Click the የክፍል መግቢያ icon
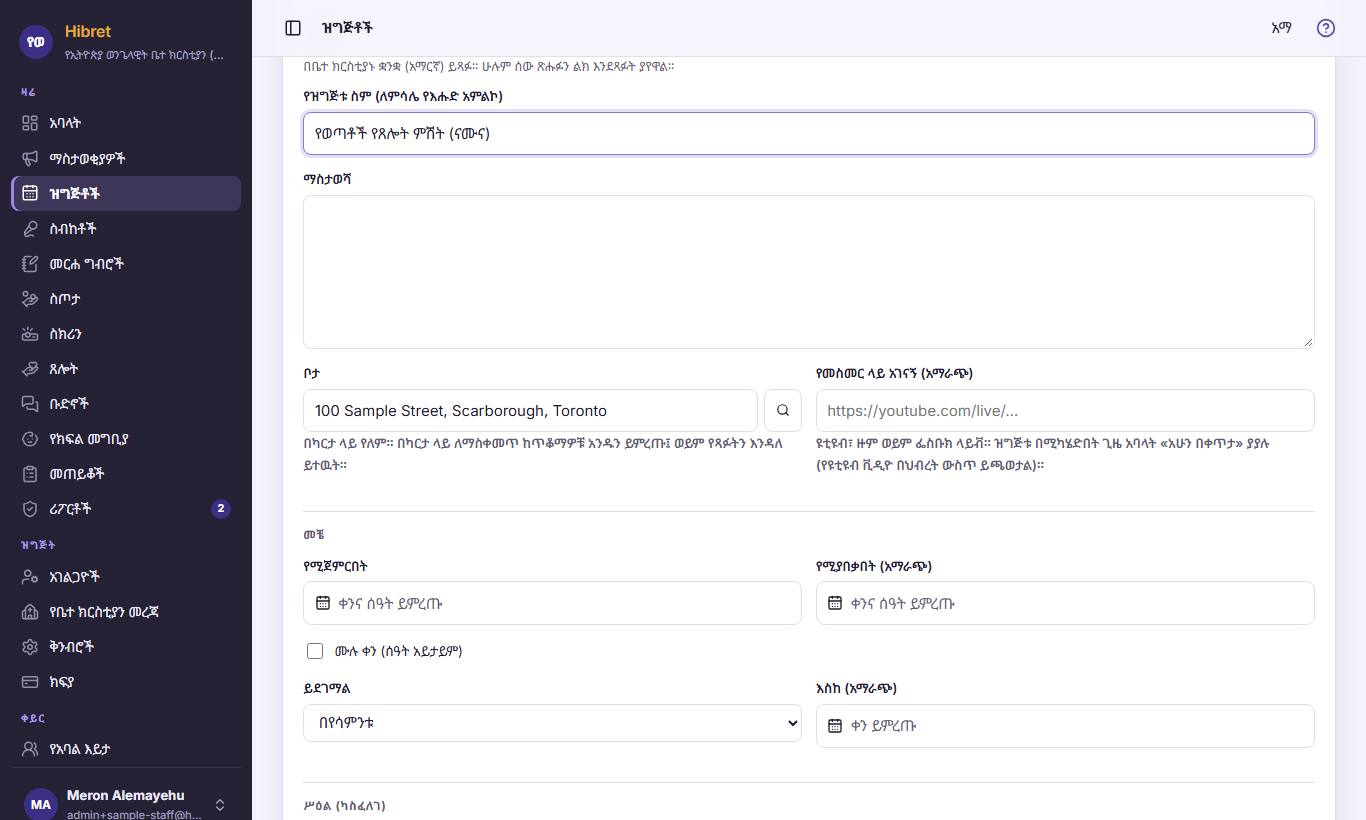1366x820 pixels. [30, 438]
